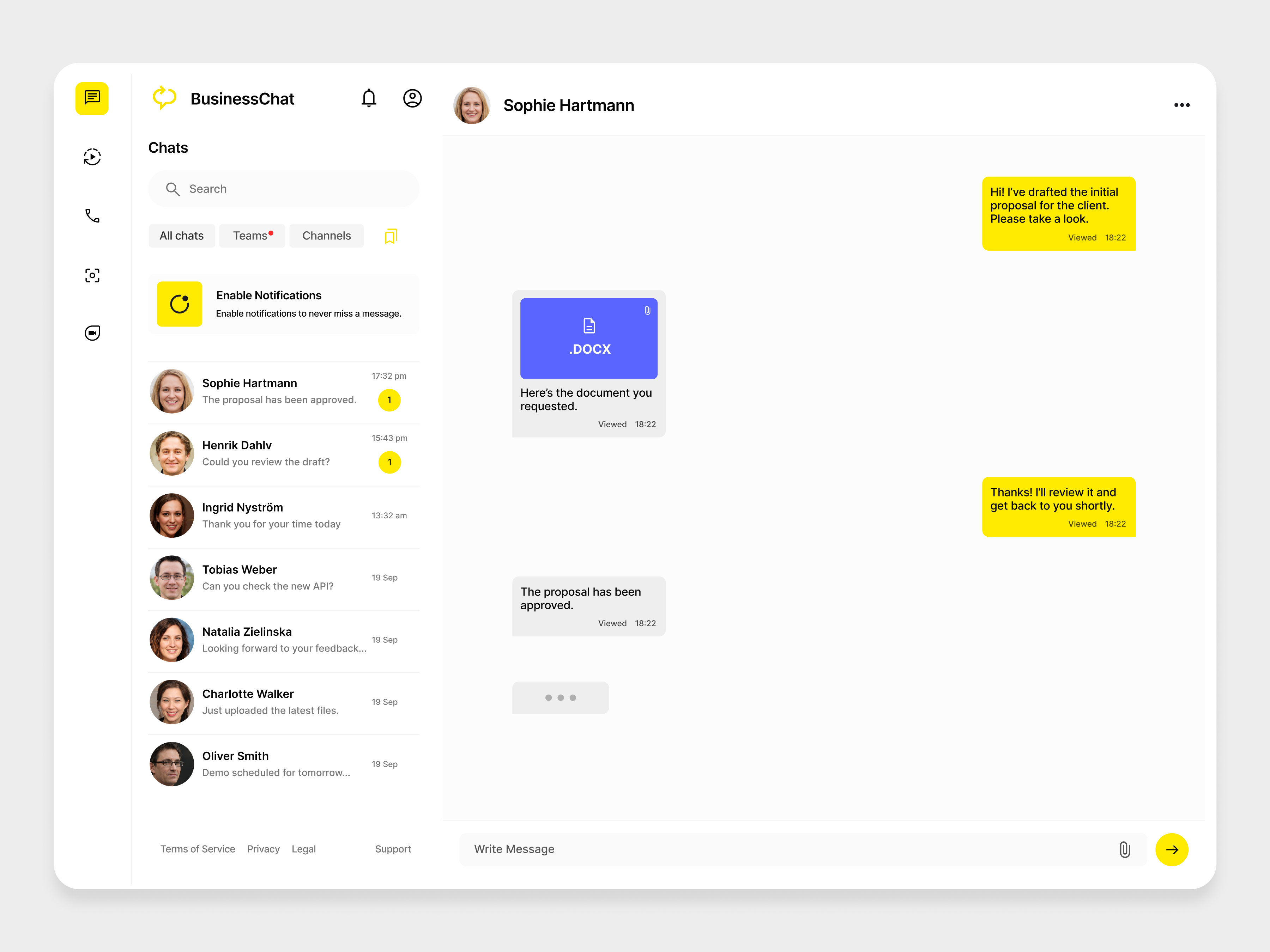The height and width of the screenshot is (952, 1270).
Task: Open the phone calls section
Action: coord(92,216)
